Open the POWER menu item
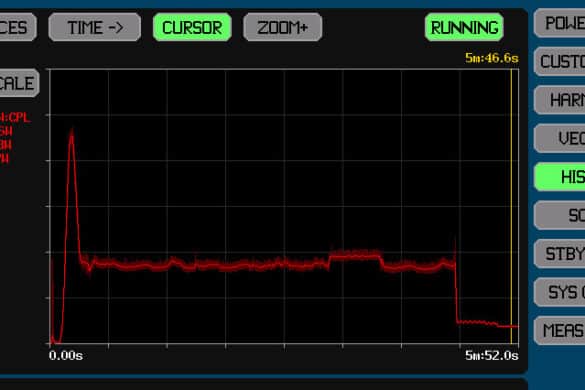 pyautogui.click(x=560, y=23)
